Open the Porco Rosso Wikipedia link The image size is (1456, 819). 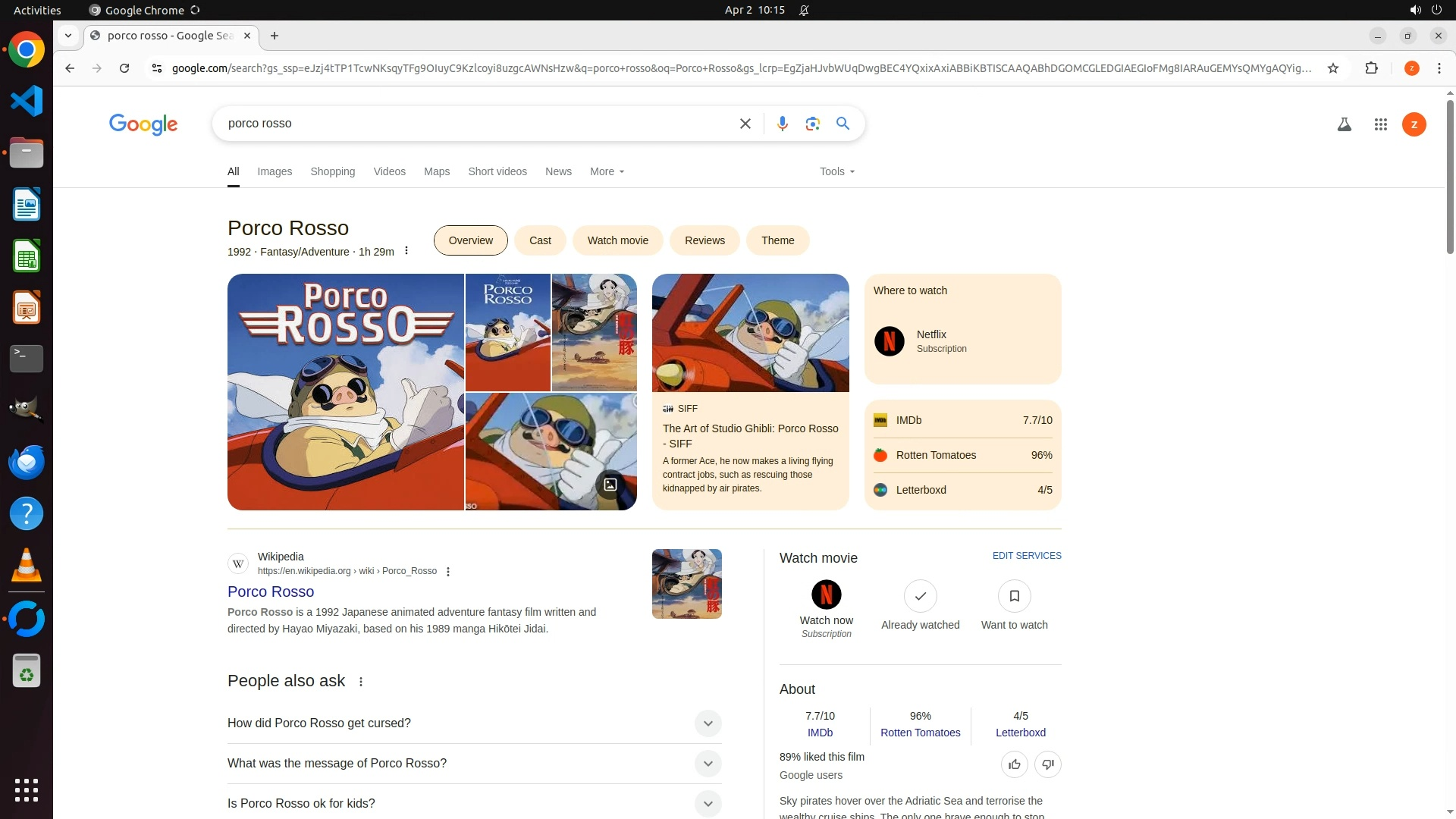point(271,591)
